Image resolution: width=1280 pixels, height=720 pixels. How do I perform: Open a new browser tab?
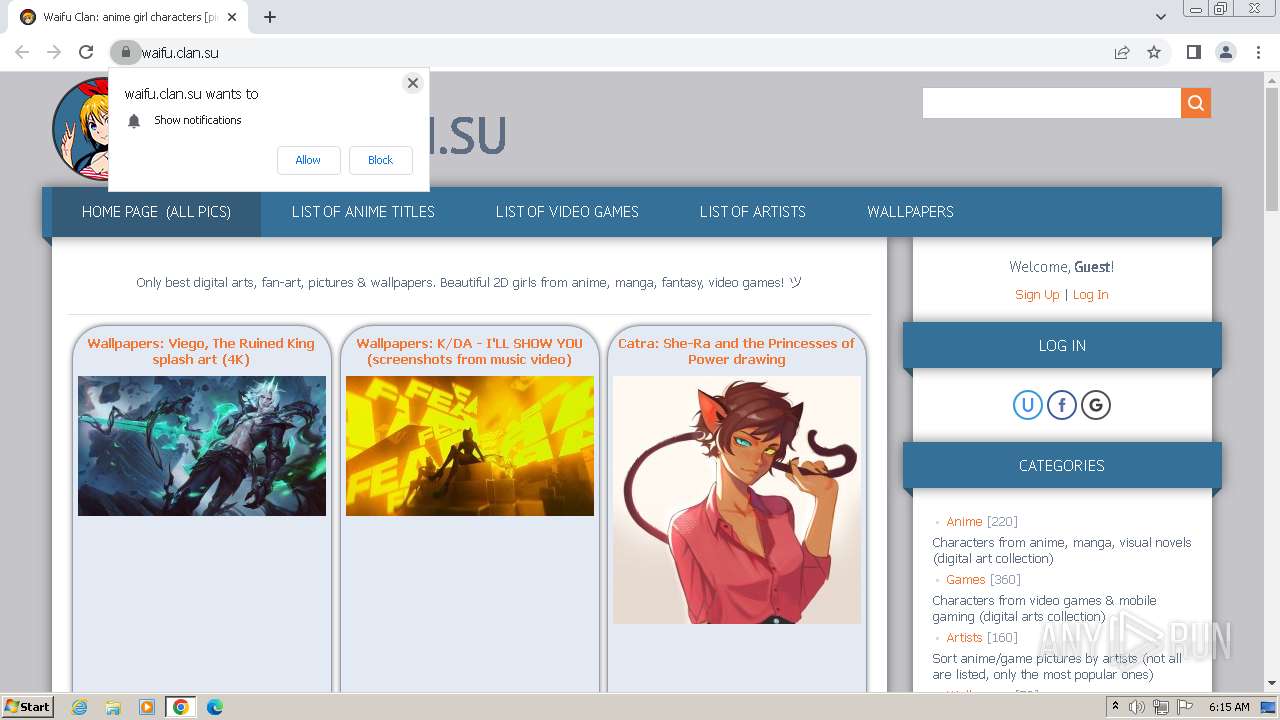point(270,17)
